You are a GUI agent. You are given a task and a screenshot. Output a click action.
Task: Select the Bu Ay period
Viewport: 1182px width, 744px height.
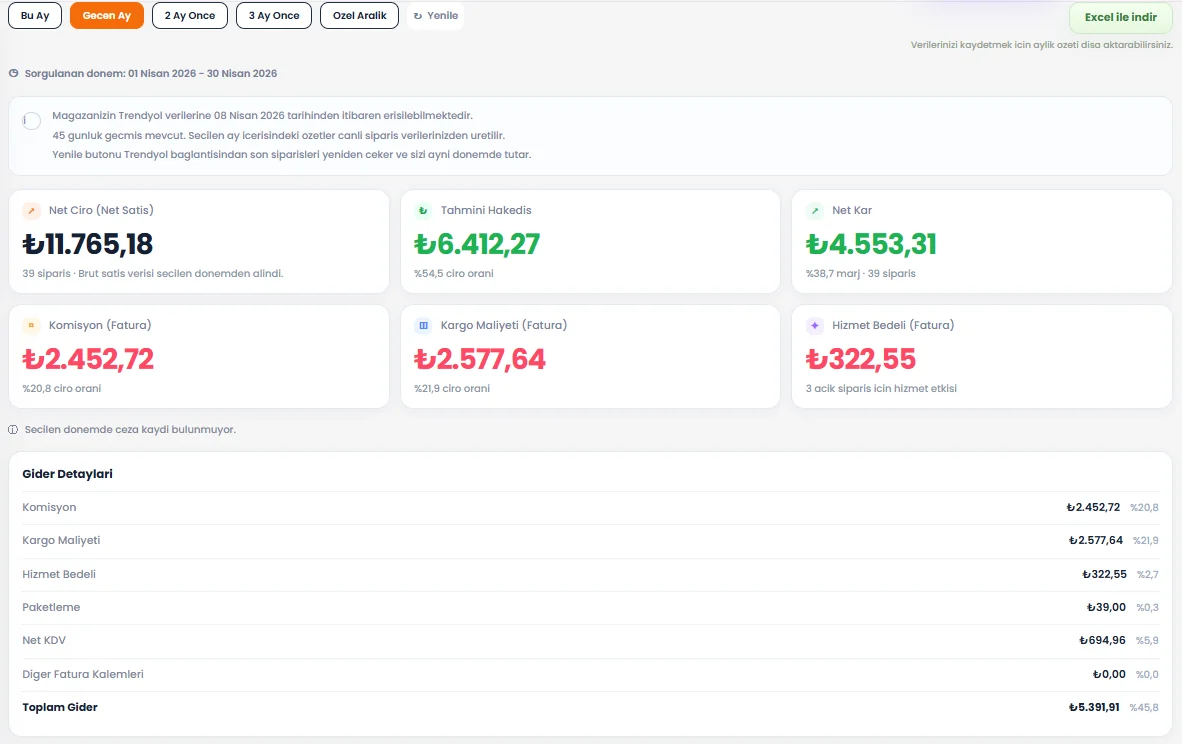pyautogui.click(x=35, y=16)
